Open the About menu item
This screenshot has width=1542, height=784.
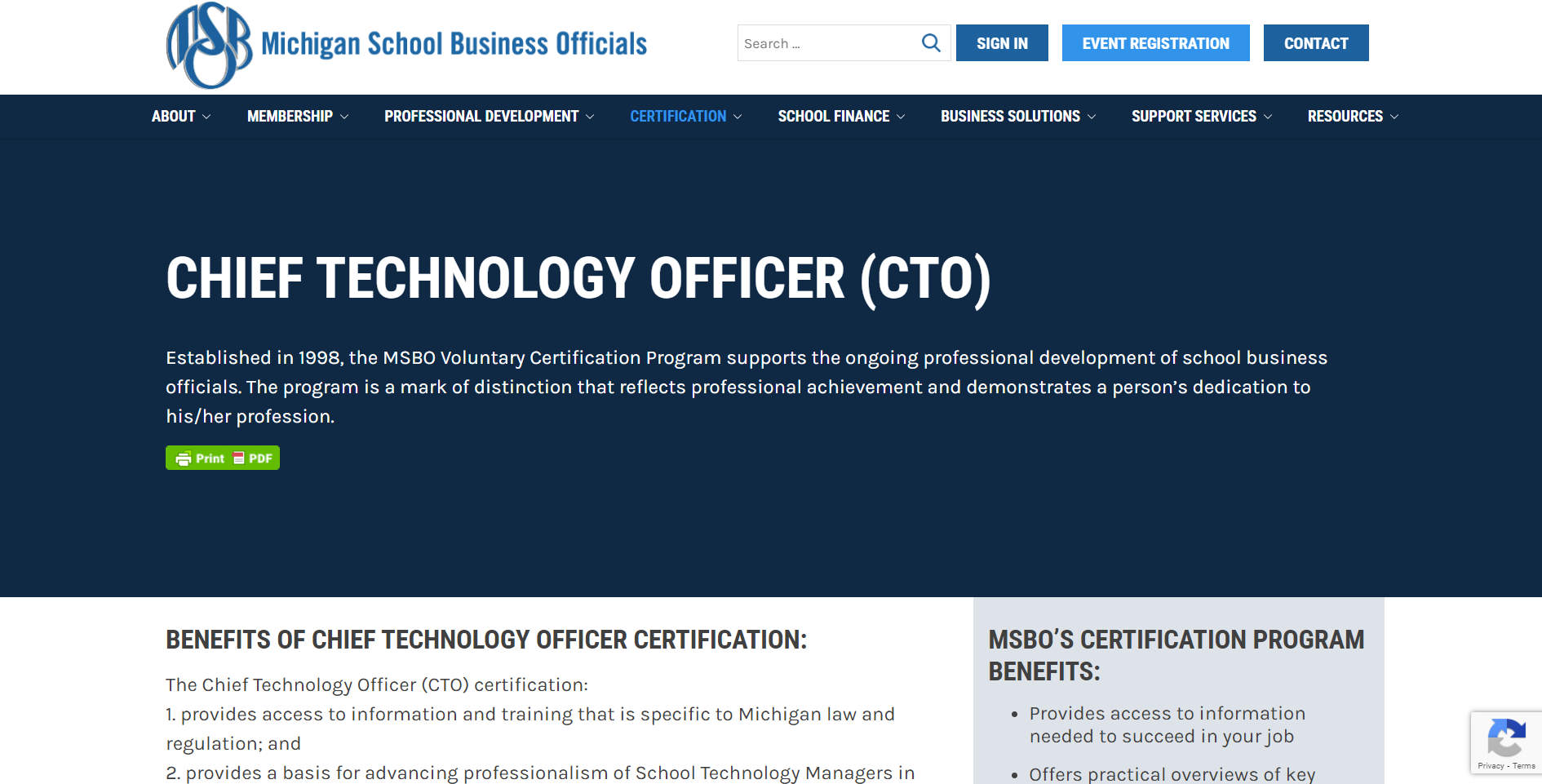click(173, 117)
